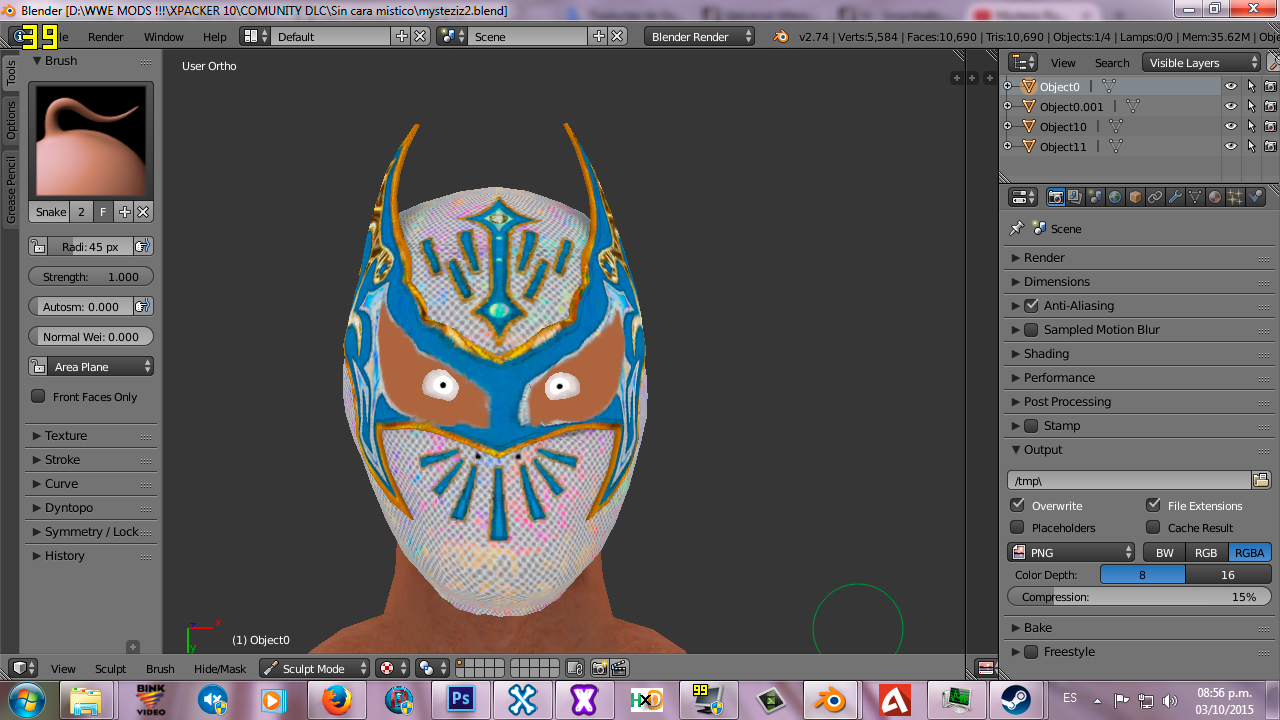Toggle renderability camera icon for Object11

1270,146
